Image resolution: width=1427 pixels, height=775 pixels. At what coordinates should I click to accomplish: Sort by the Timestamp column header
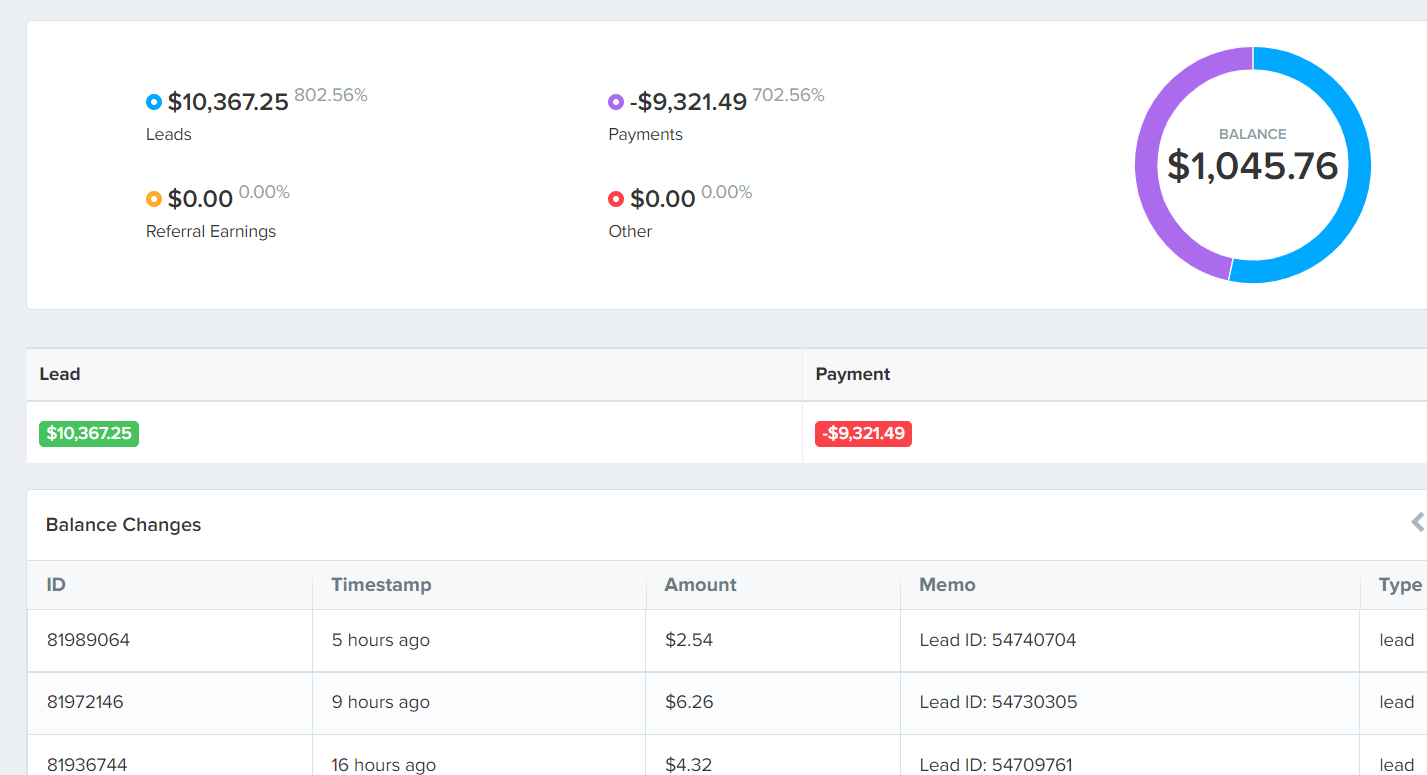381,585
